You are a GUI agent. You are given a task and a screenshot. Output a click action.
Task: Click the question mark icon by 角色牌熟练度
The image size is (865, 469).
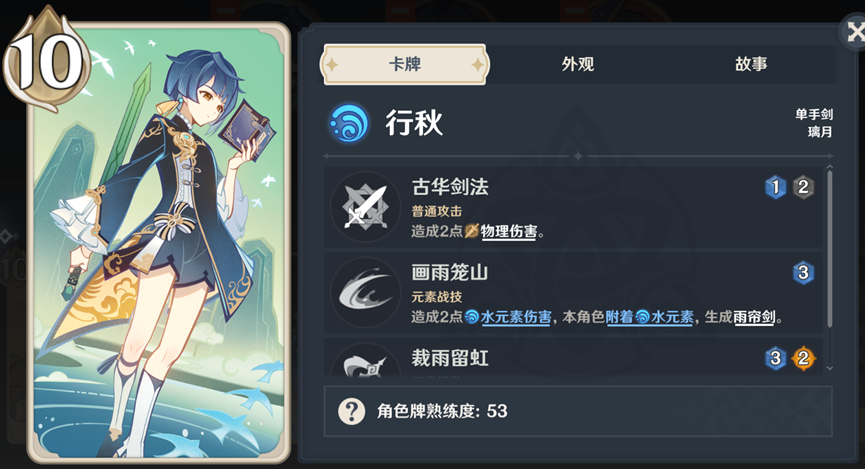pyautogui.click(x=351, y=411)
